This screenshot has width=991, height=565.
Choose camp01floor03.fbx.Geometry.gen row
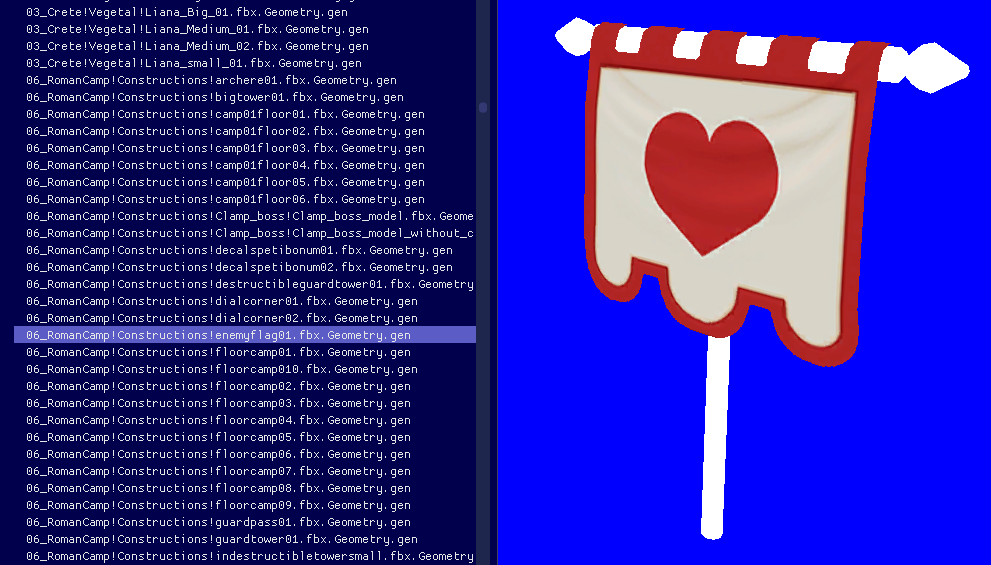point(245,149)
